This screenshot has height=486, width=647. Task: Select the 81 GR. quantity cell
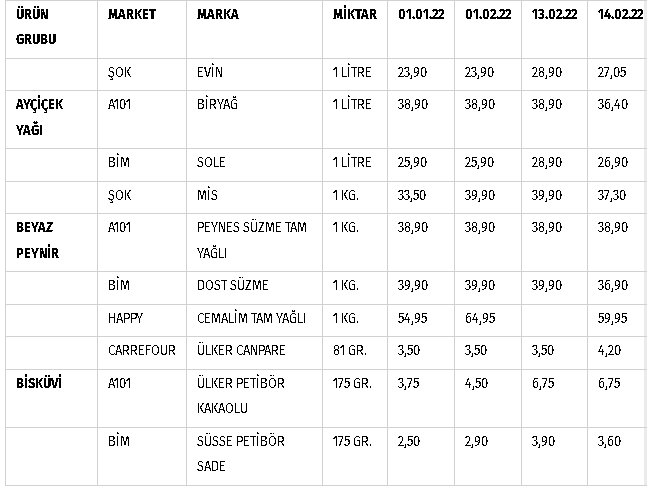350,349
